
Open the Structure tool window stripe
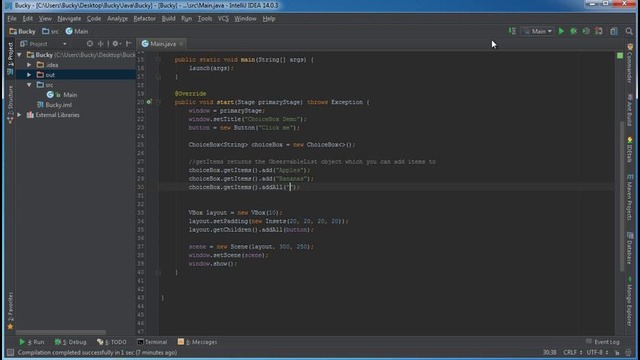[10, 105]
